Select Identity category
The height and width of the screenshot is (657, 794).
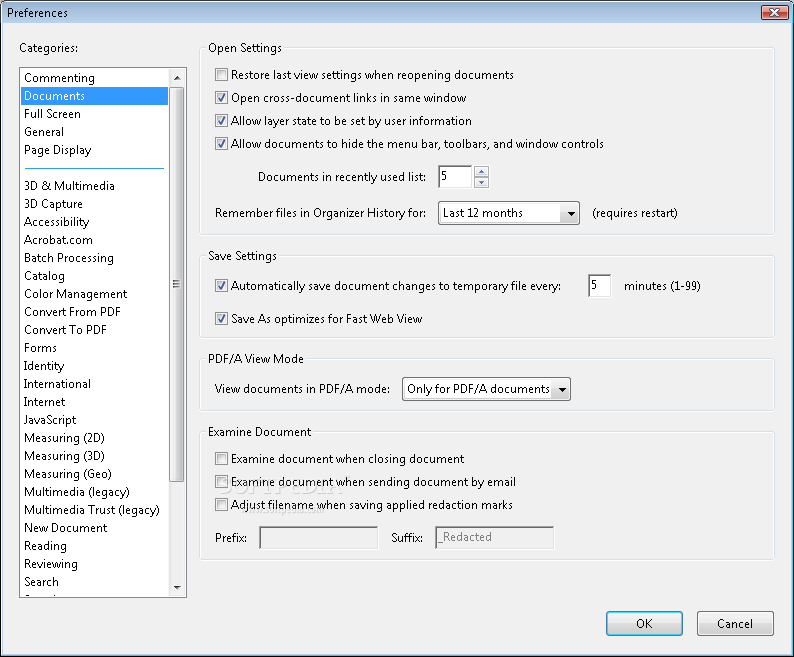pyautogui.click(x=94, y=366)
